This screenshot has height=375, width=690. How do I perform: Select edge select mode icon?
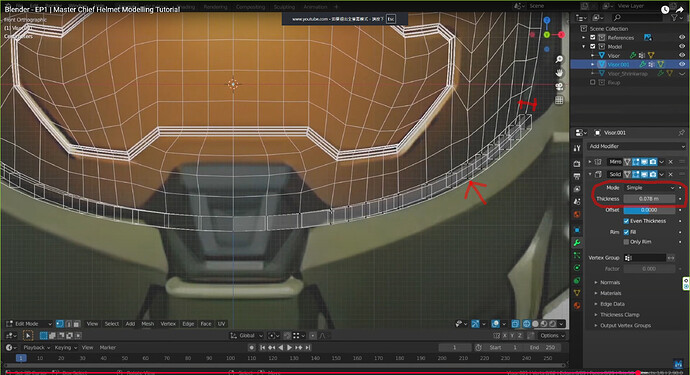[68, 324]
